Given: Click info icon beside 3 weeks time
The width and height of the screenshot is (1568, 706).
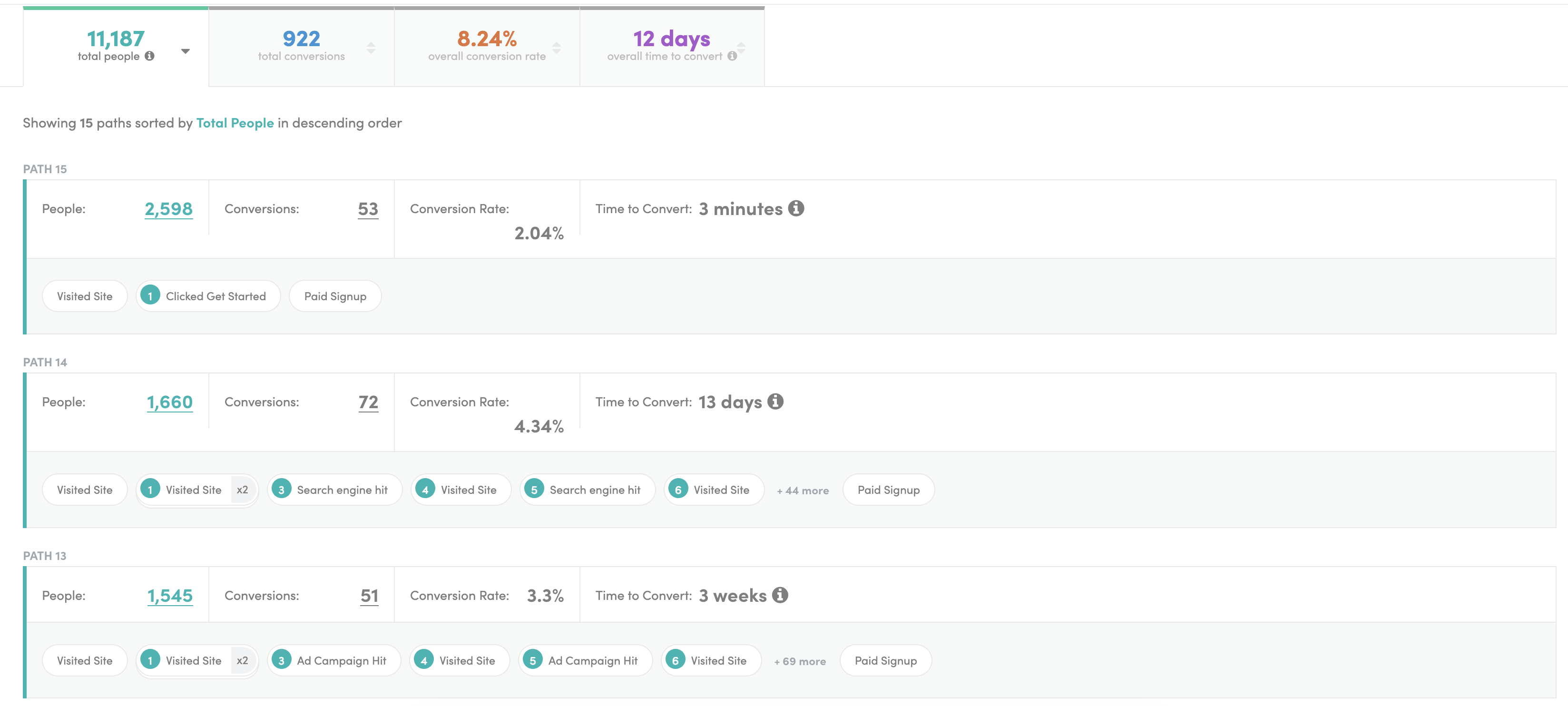Looking at the screenshot, I should pyautogui.click(x=780, y=595).
